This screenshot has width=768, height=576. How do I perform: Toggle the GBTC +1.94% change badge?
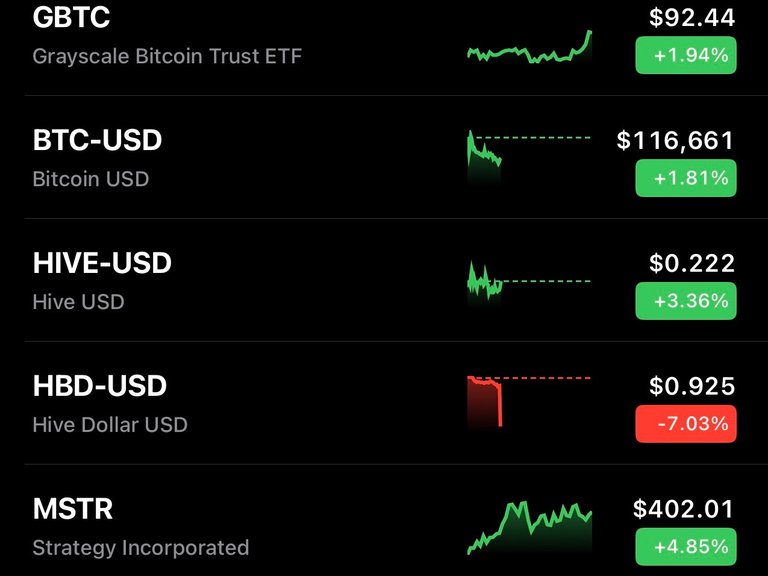[686, 55]
